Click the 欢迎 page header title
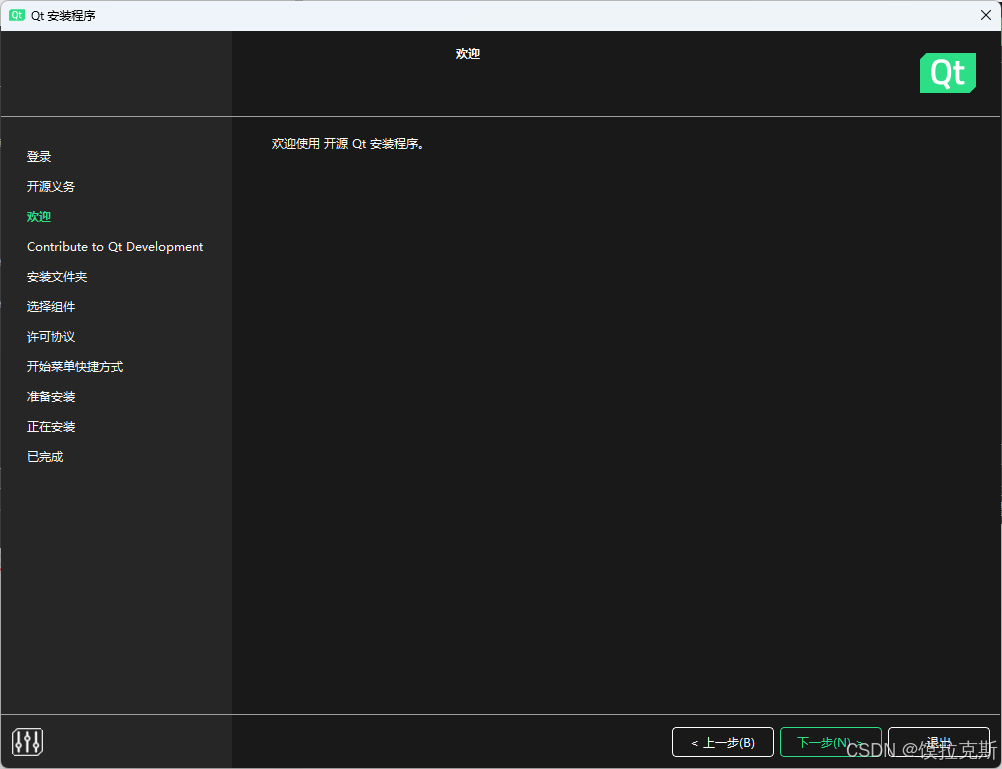 pyautogui.click(x=468, y=54)
